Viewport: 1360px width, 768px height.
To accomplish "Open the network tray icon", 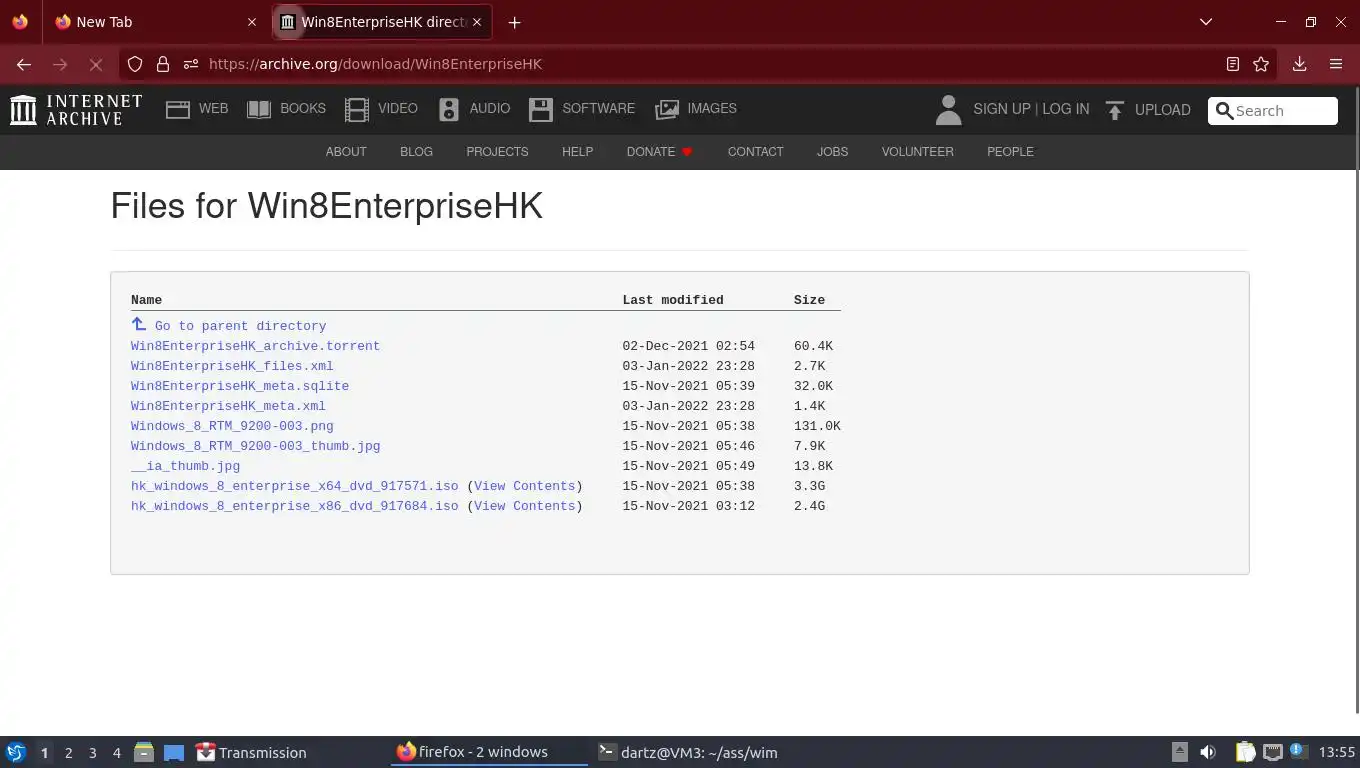I will point(1273,752).
